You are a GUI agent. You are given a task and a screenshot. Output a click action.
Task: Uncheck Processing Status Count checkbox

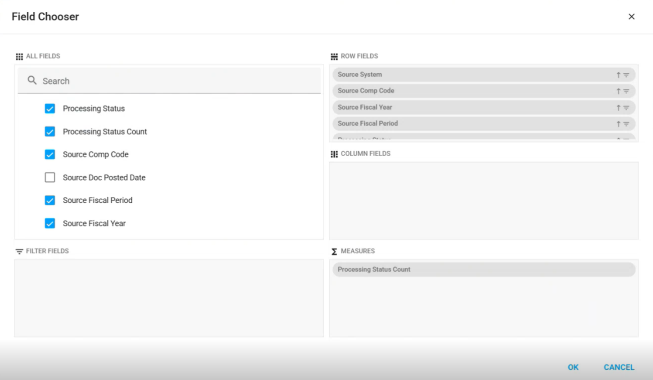pyautogui.click(x=50, y=132)
